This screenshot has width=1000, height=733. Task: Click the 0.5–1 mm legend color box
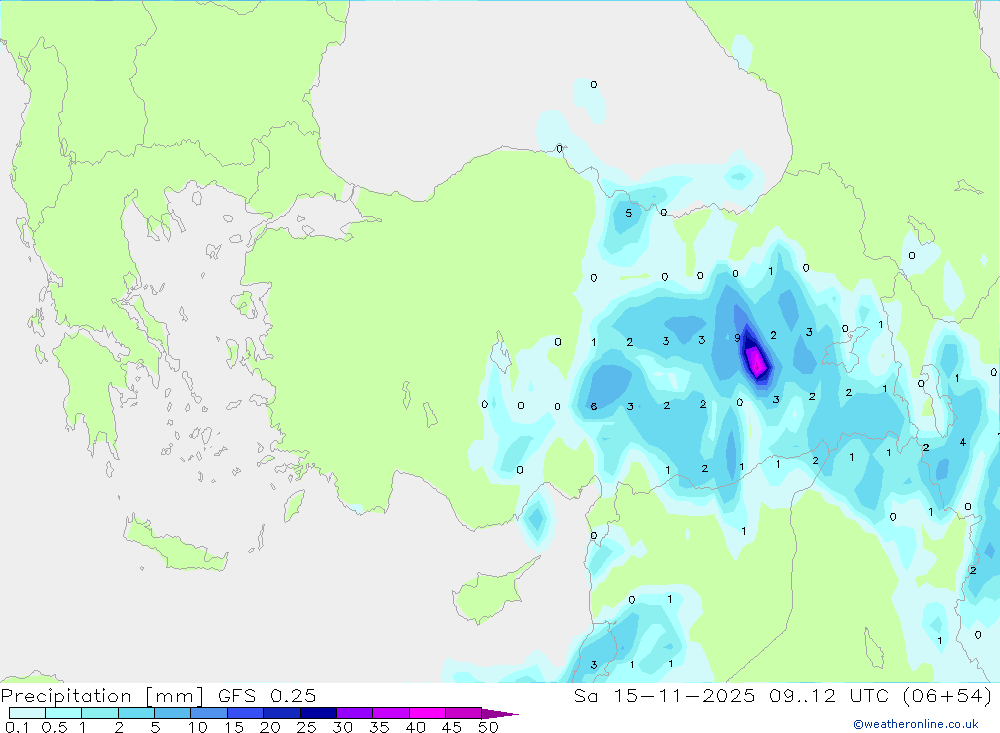click(x=63, y=713)
